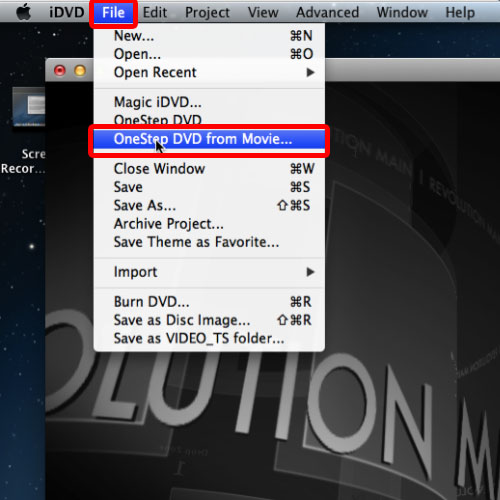Expand the Import submenu

point(209,272)
